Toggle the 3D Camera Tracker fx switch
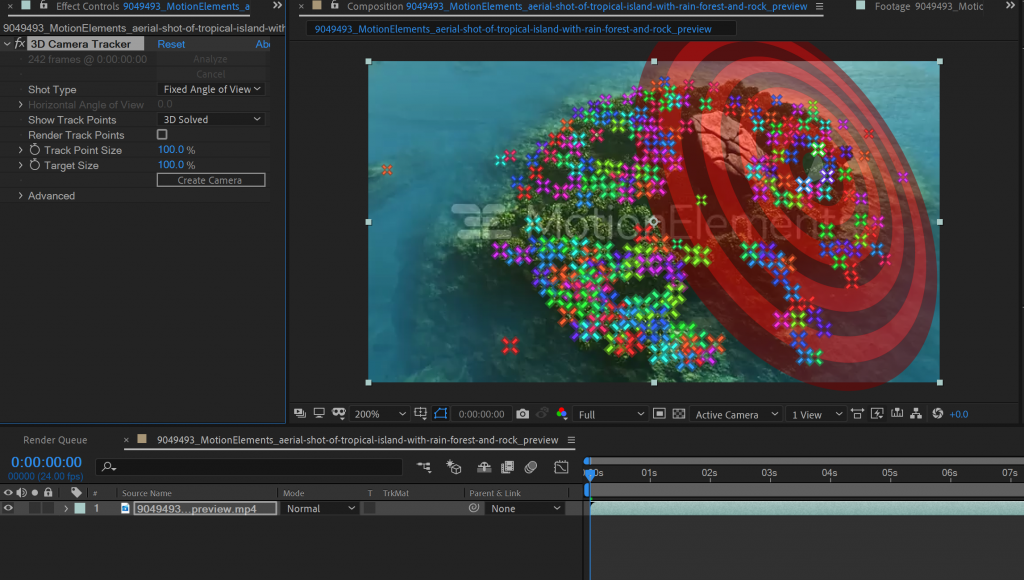The image size is (1024, 580). pyautogui.click(x=20, y=44)
